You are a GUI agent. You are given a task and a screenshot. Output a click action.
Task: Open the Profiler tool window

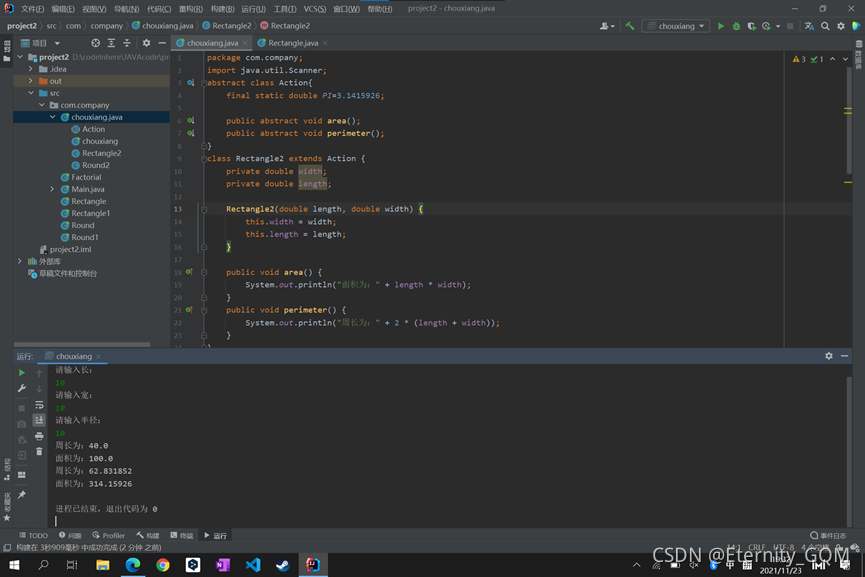pyautogui.click(x=109, y=536)
